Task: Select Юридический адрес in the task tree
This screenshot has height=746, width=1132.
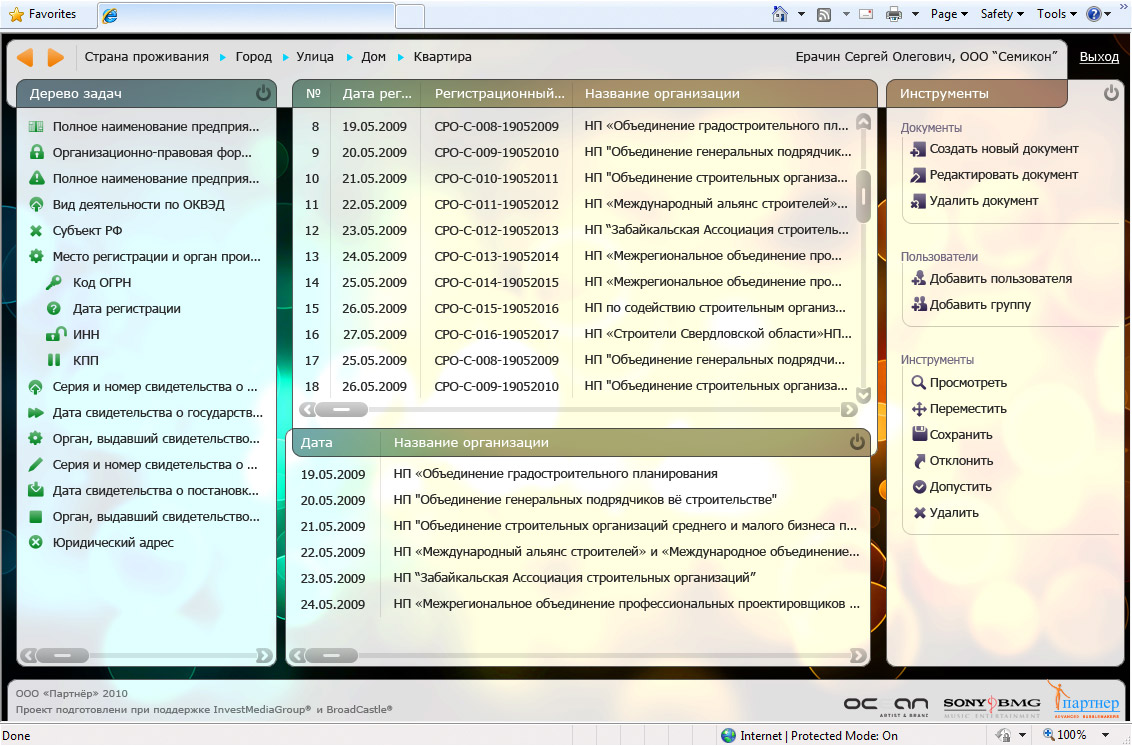Action: pos(113,543)
